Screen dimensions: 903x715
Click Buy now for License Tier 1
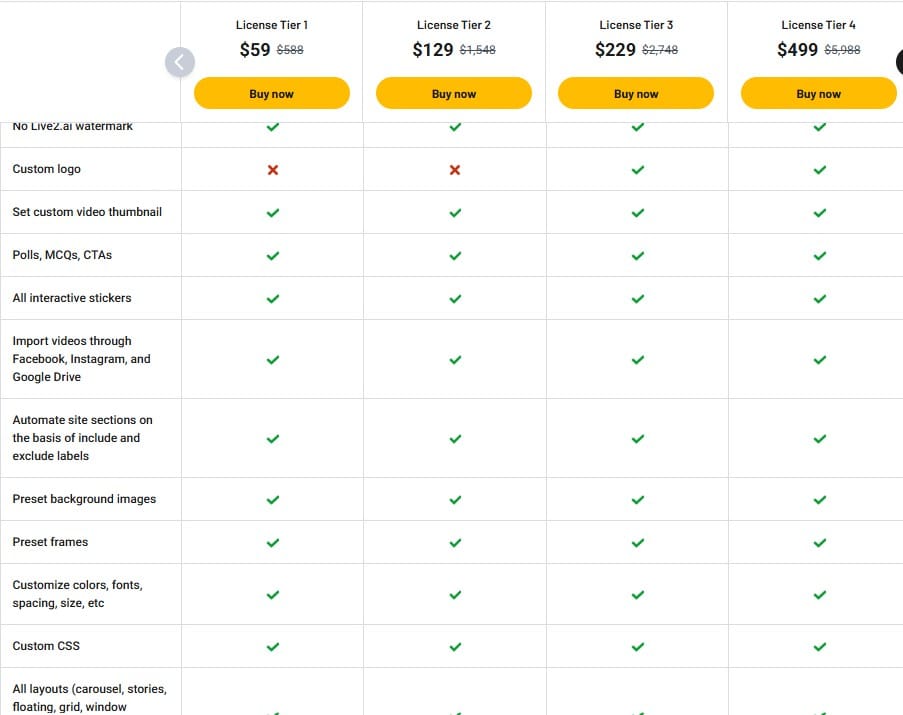point(271,93)
